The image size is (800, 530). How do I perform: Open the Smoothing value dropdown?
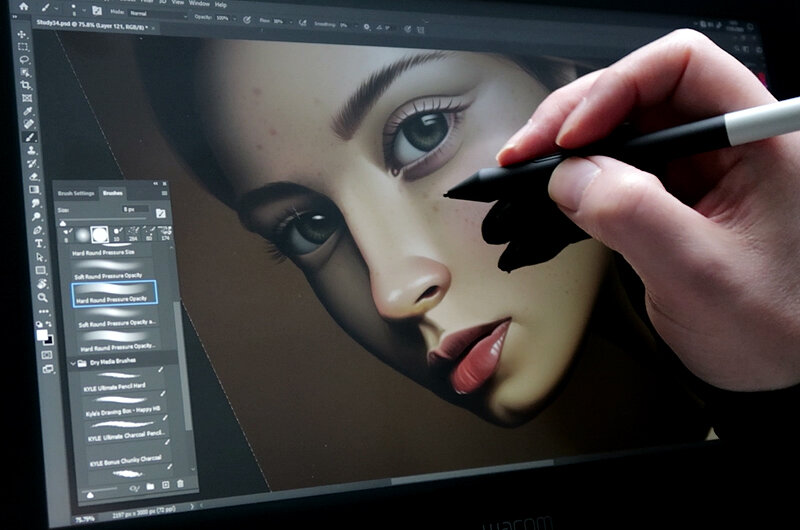(x=355, y=26)
